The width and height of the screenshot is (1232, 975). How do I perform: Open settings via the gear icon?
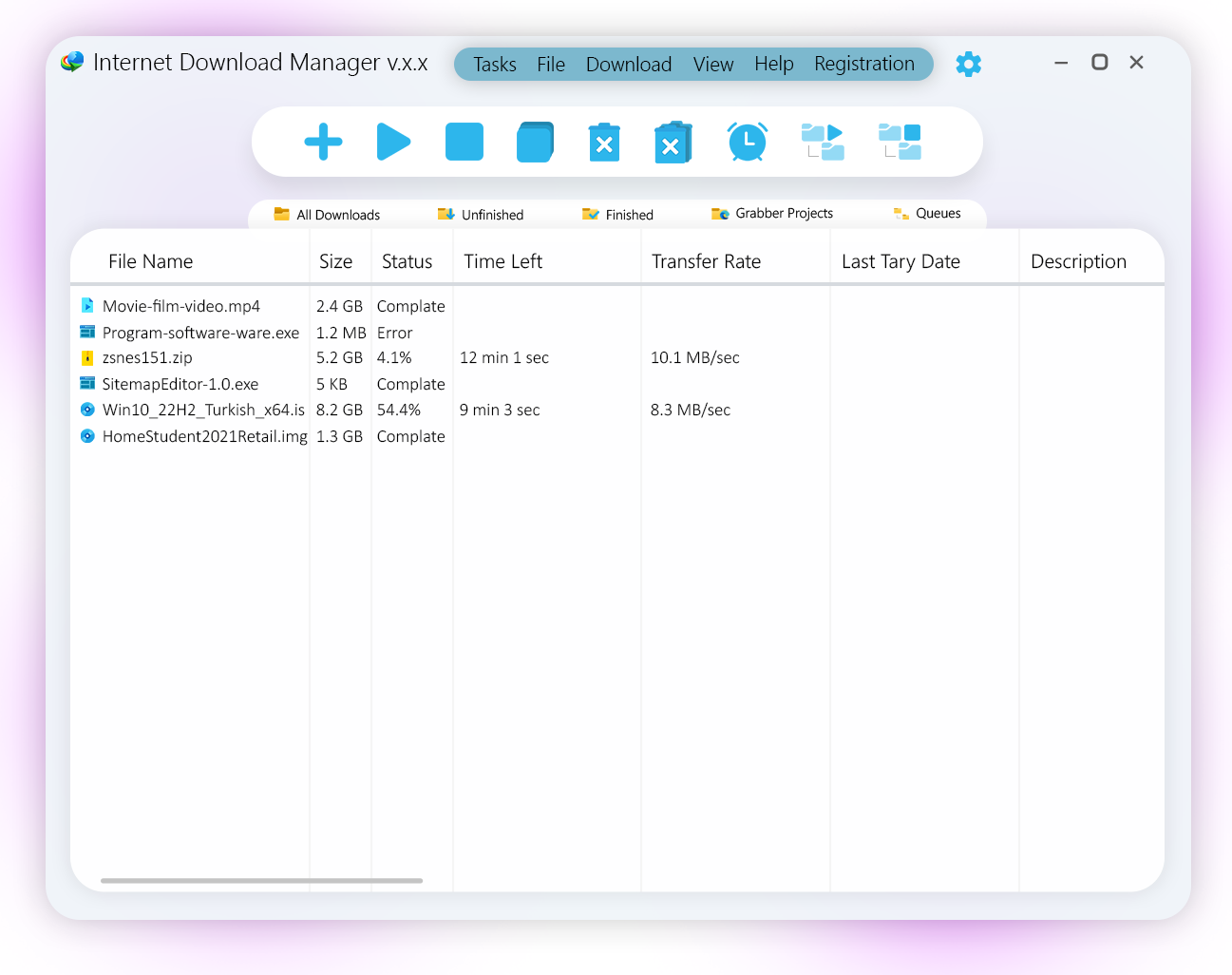tap(969, 64)
